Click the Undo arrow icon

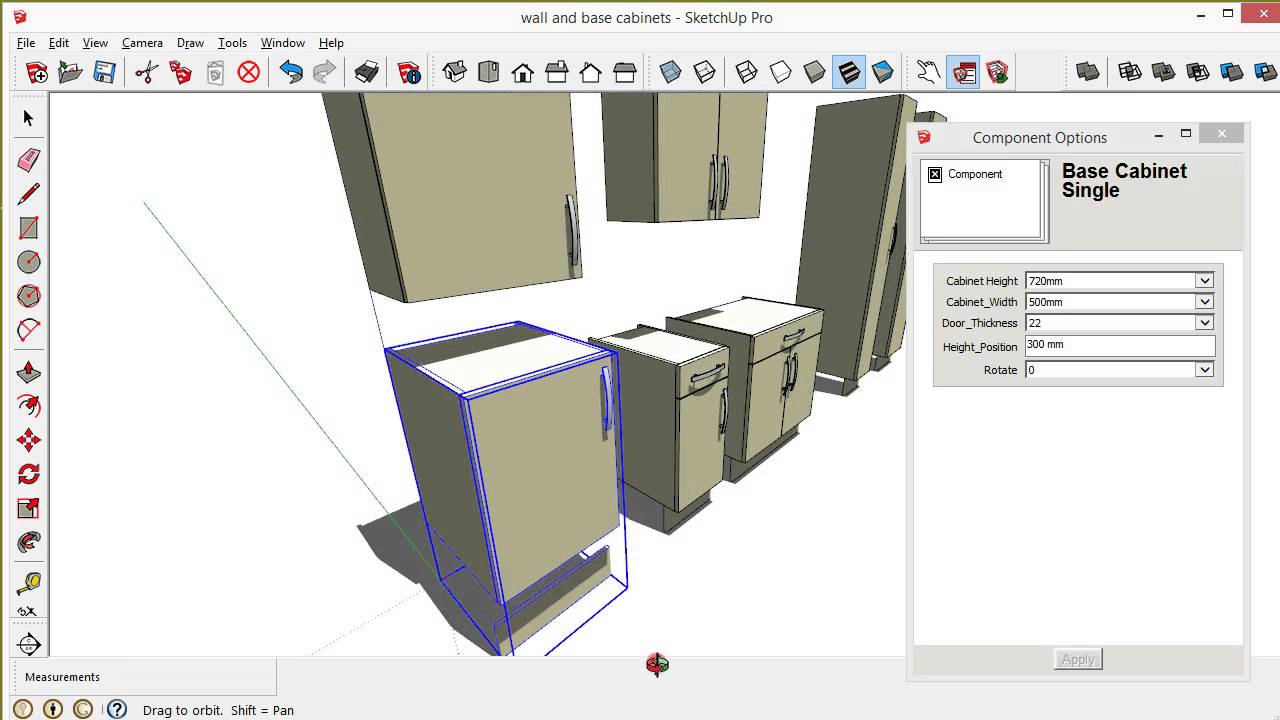[291, 72]
